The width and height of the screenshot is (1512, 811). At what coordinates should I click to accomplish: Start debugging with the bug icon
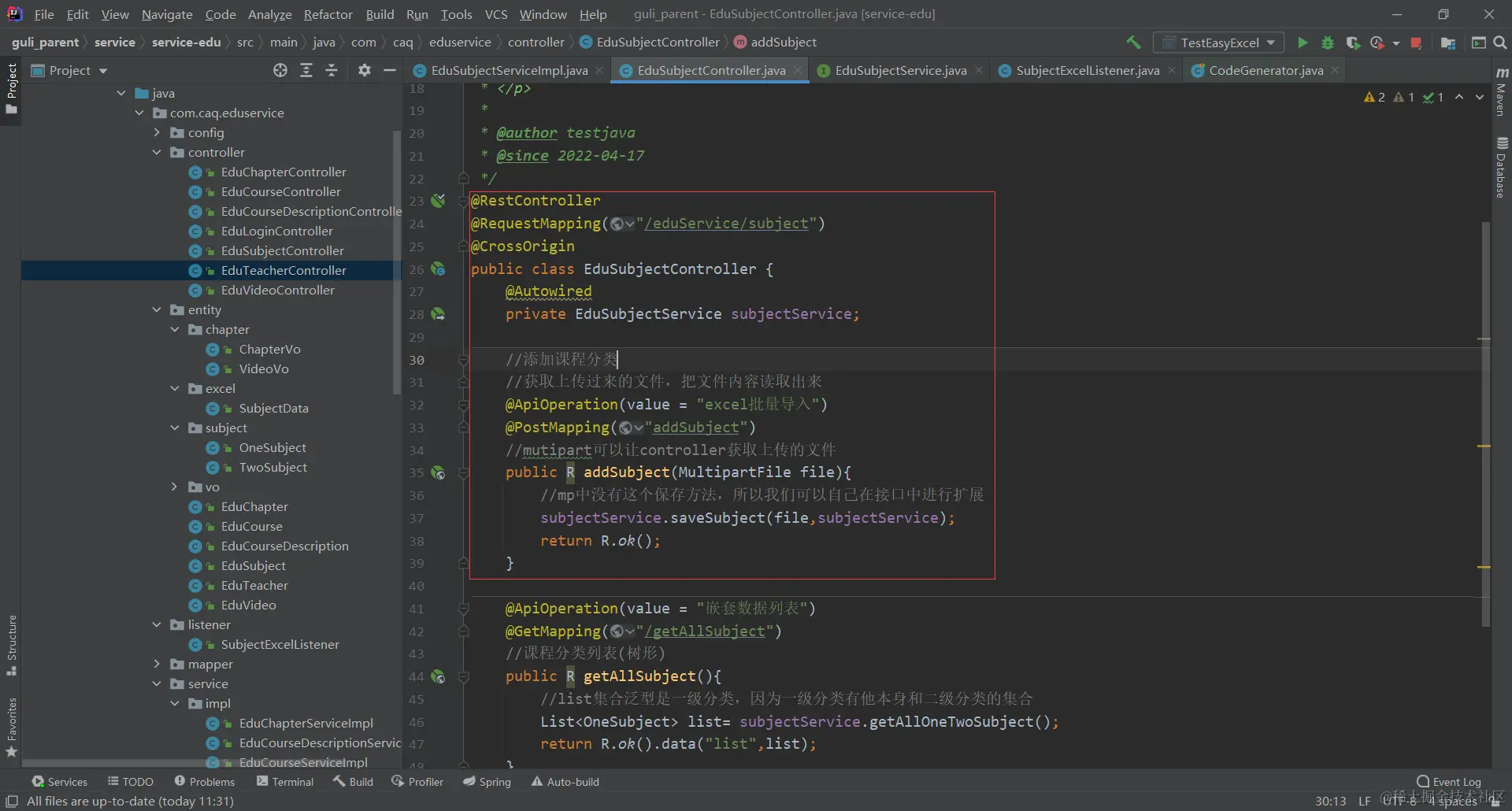(1328, 43)
